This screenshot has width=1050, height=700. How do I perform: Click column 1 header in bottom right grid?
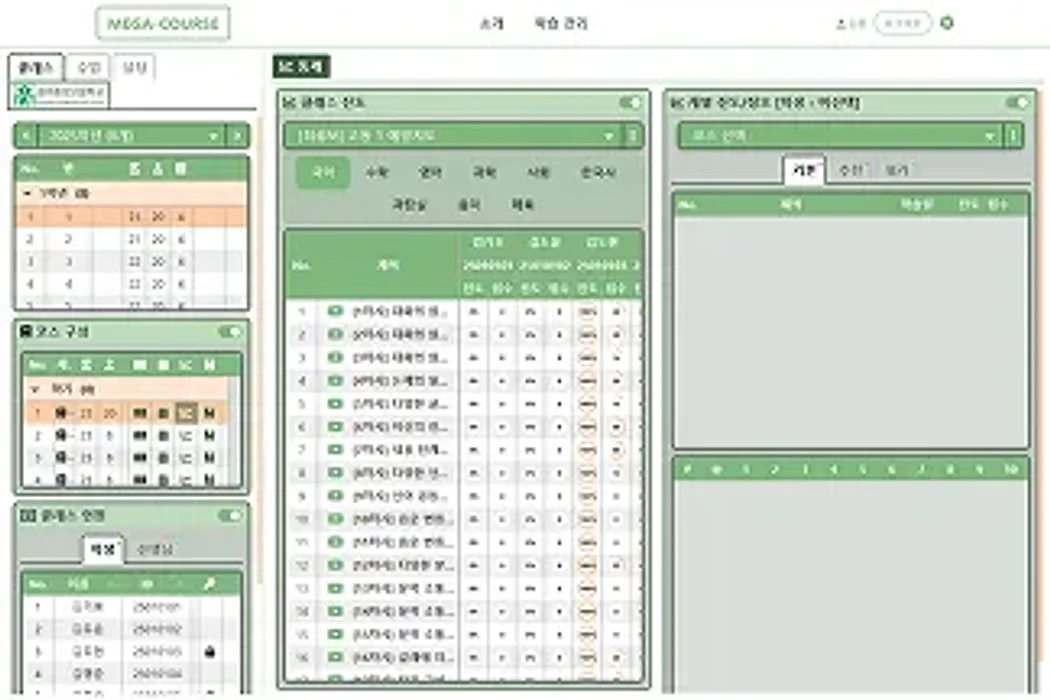coord(745,470)
